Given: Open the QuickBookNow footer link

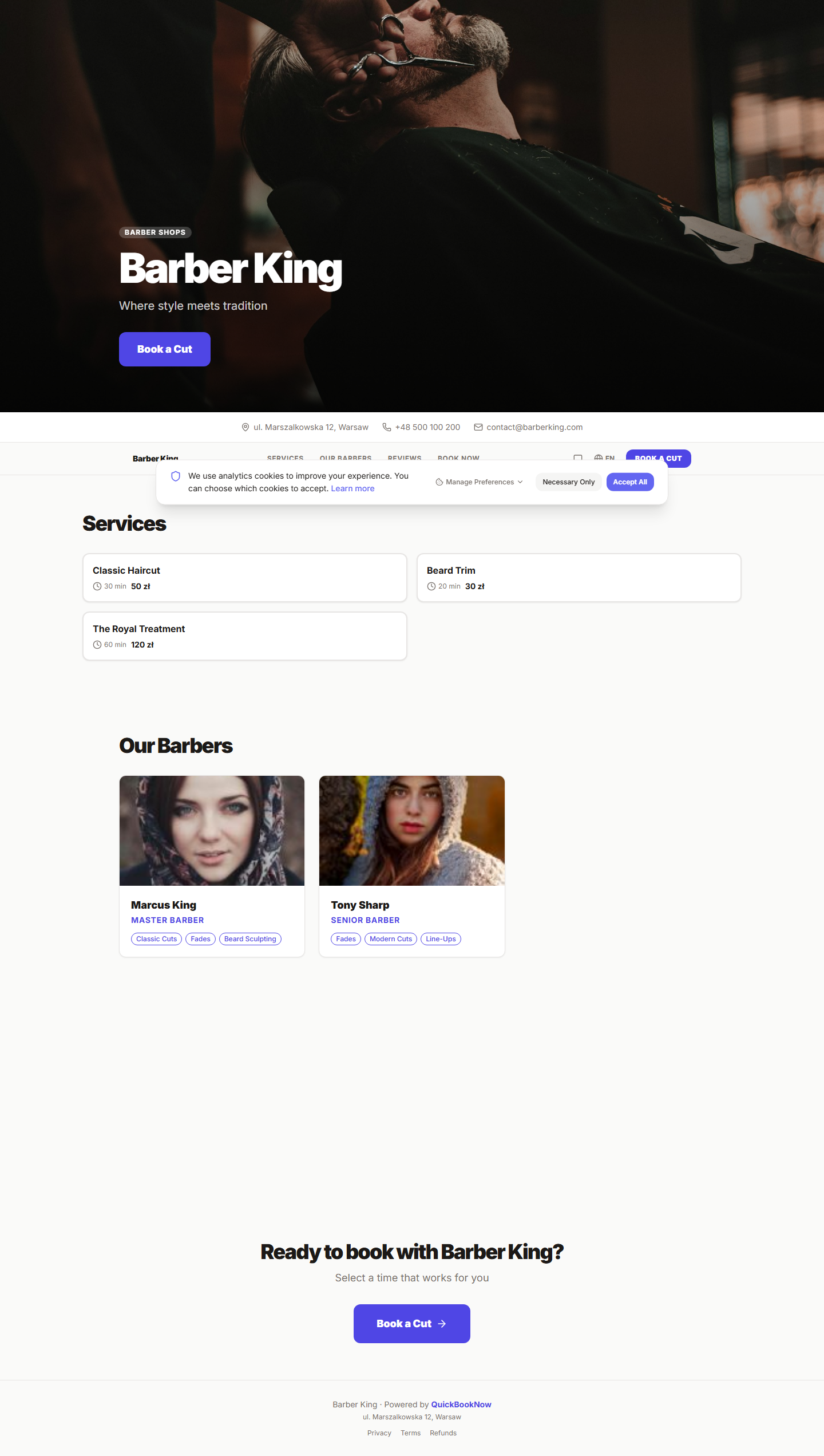Looking at the screenshot, I should (x=461, y=1404).
